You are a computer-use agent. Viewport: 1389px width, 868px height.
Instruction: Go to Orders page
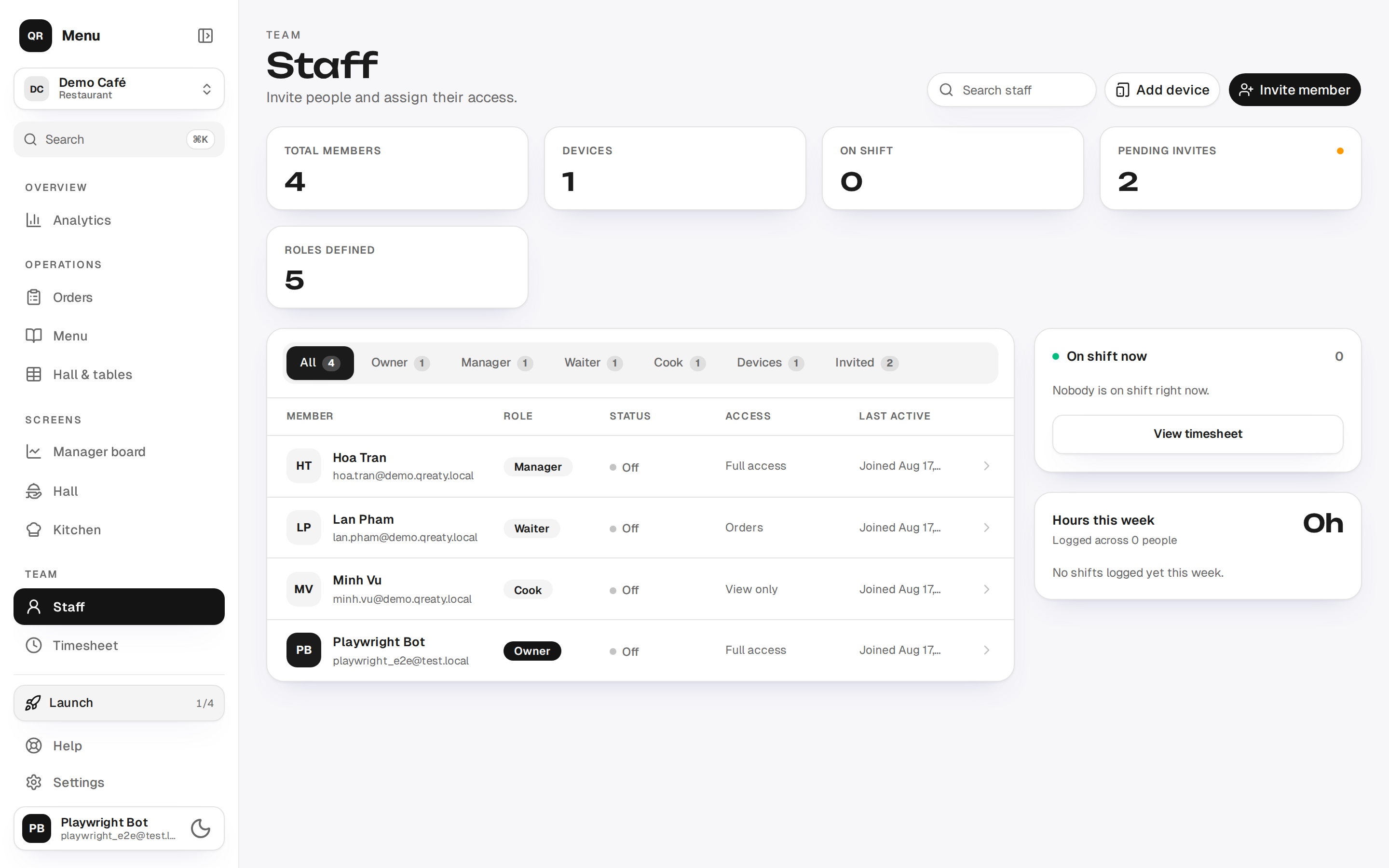119,298
